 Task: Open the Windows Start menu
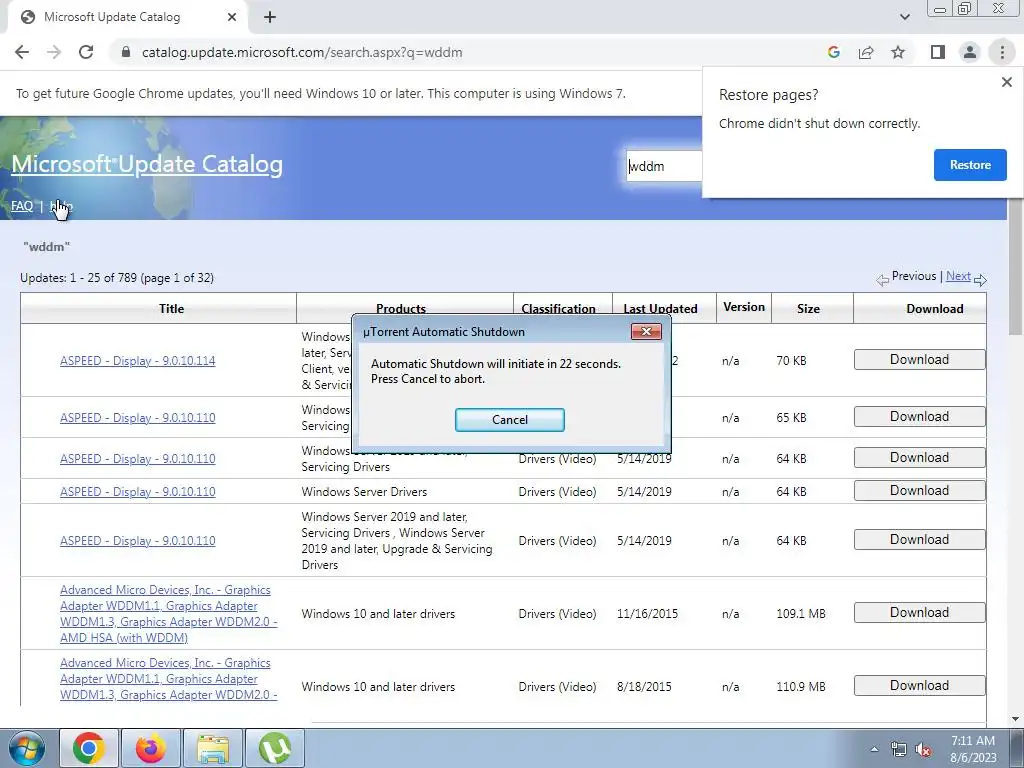click(x=27, y=748)
